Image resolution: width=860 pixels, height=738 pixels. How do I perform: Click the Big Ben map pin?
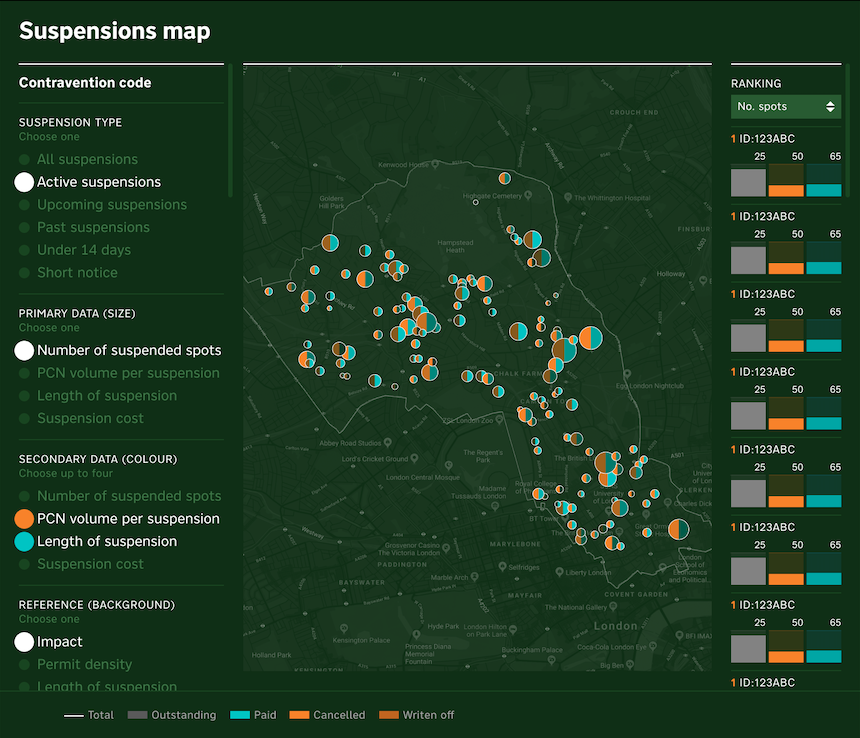[x=630, y=665]
